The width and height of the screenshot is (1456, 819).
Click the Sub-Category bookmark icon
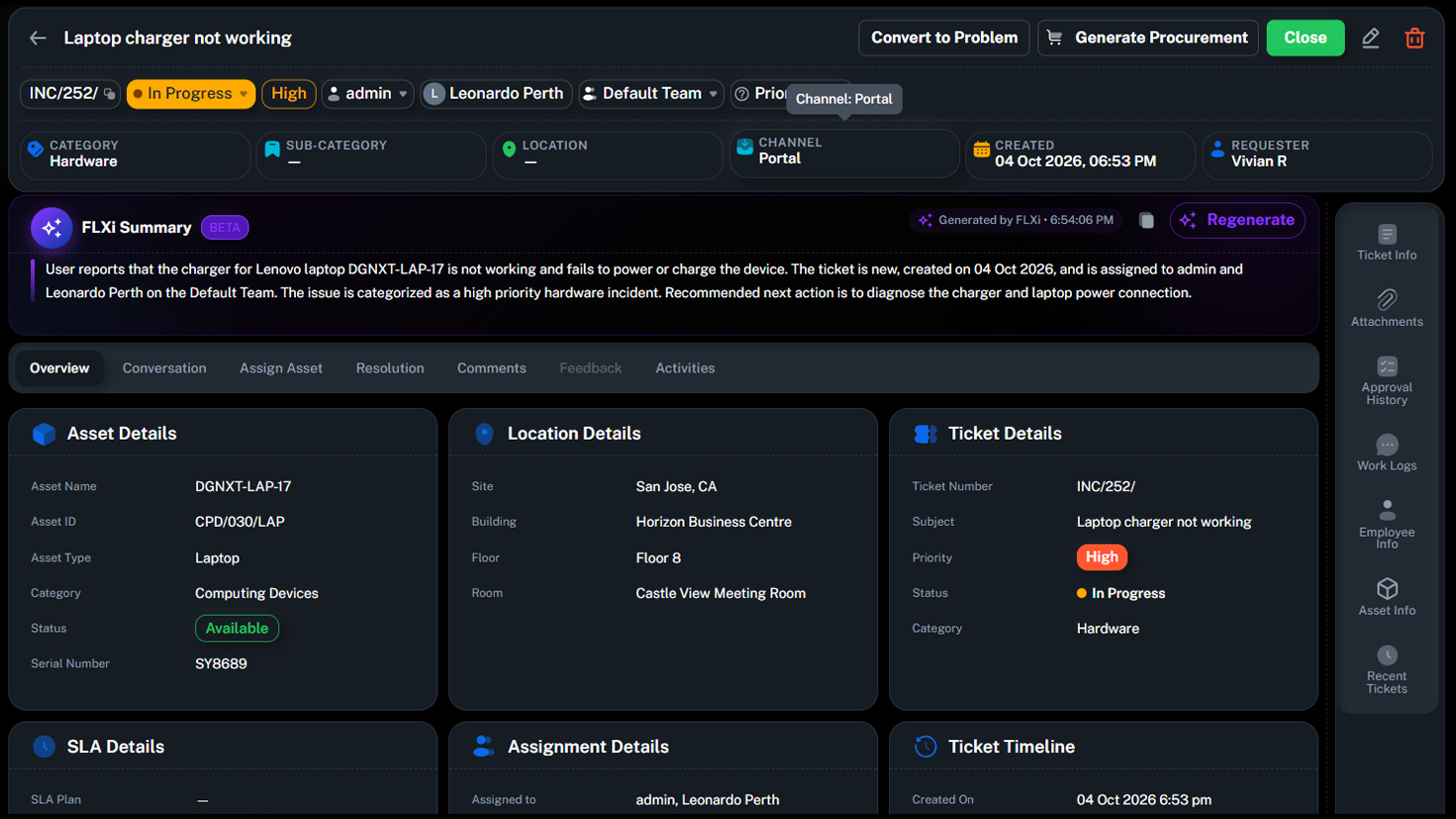click(272, 150)
